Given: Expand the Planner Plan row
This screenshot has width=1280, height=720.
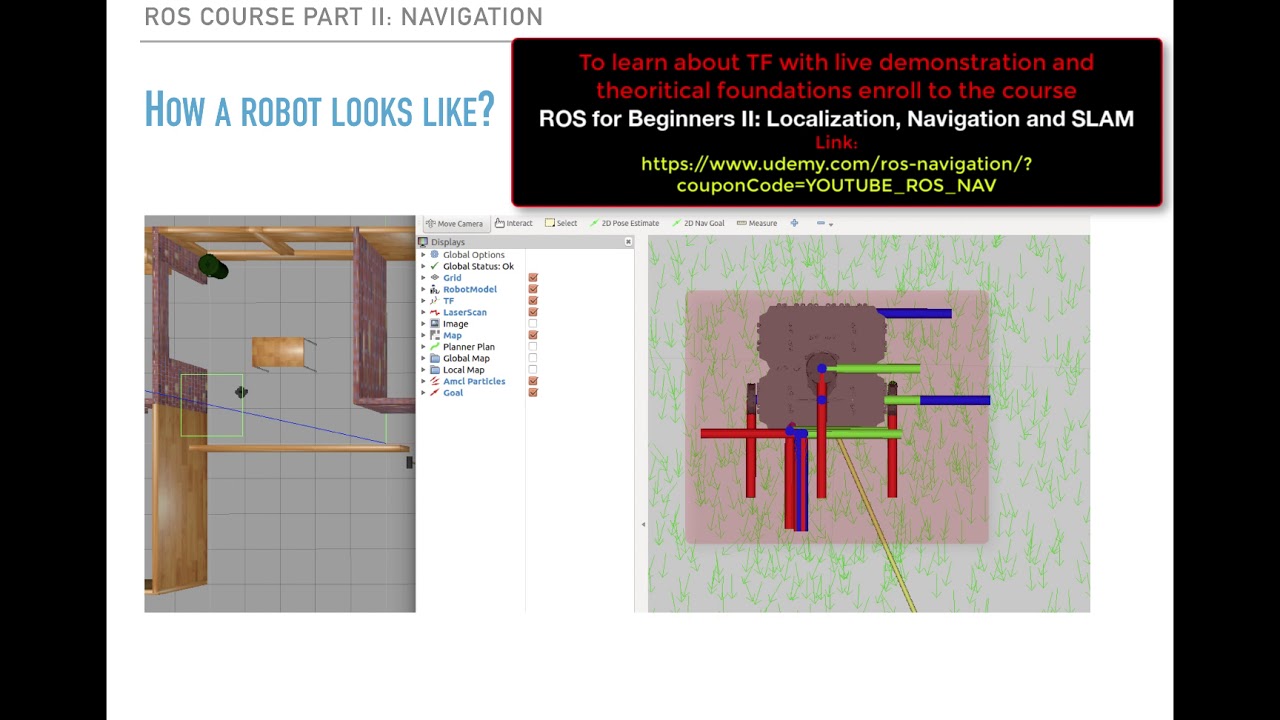Looking at the screenshot, I should click(x=423, y=347).
